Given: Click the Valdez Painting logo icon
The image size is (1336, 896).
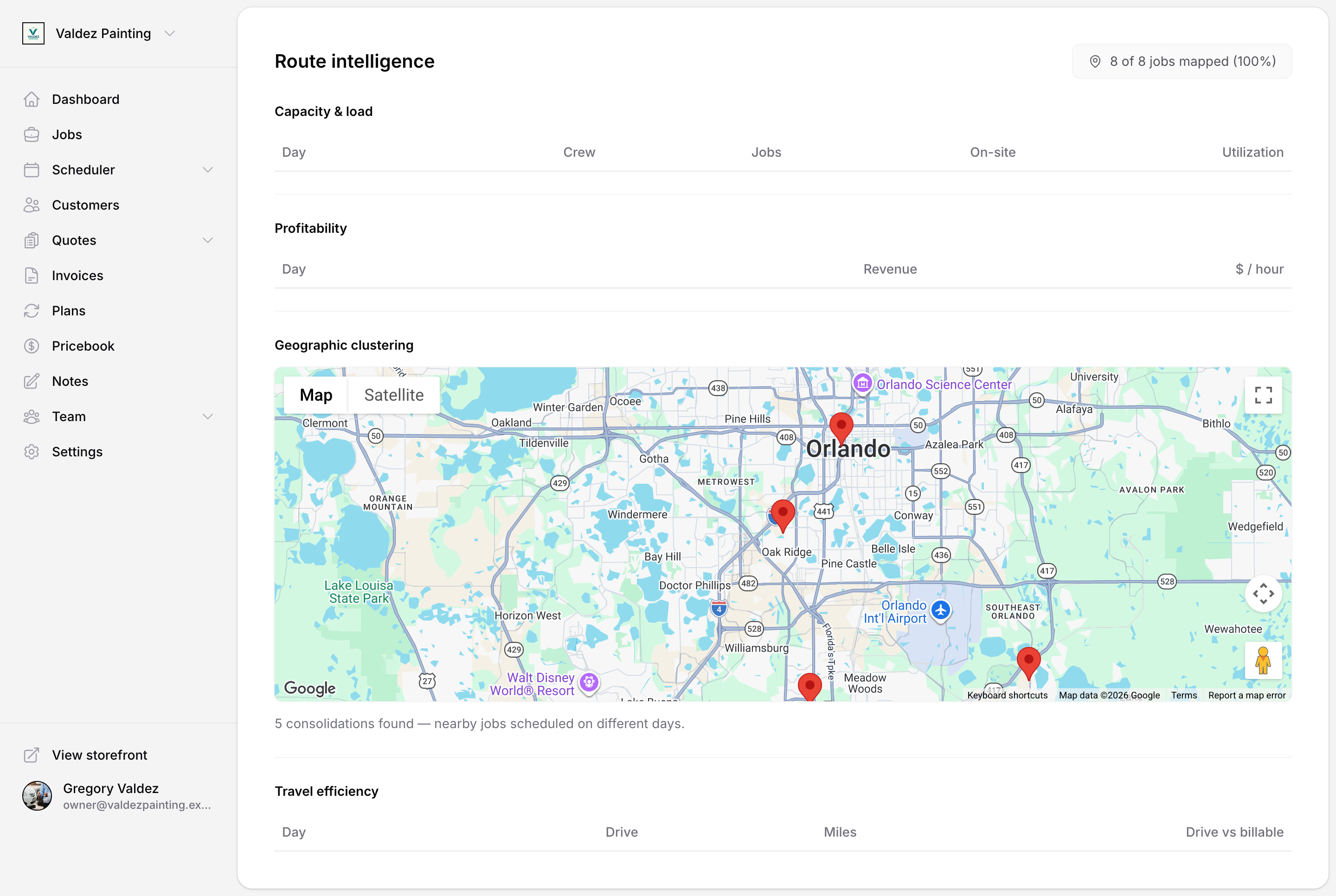Looking at the screenshot, I should 33,34.
